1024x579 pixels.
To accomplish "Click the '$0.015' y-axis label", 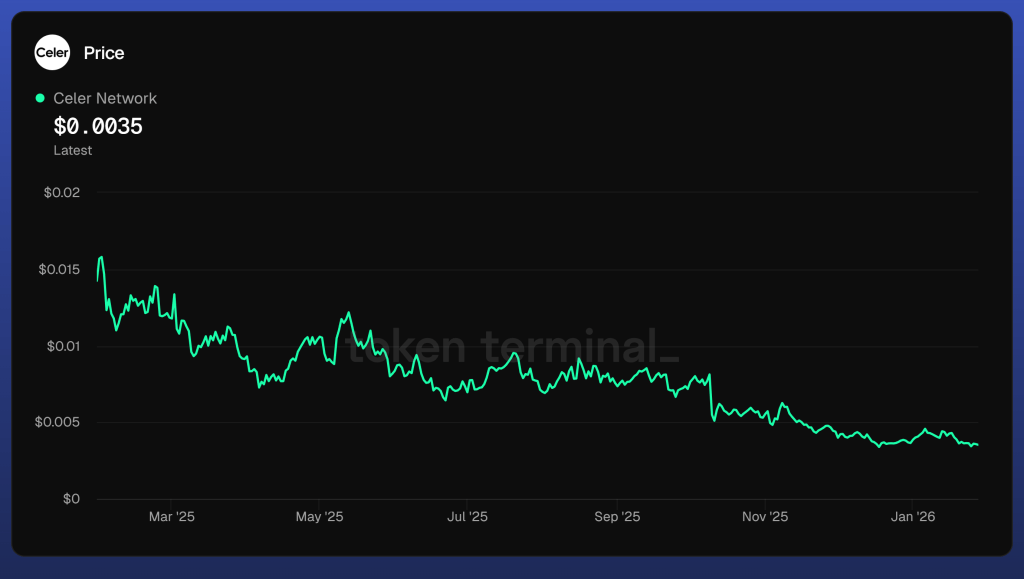I will (59, 270).
